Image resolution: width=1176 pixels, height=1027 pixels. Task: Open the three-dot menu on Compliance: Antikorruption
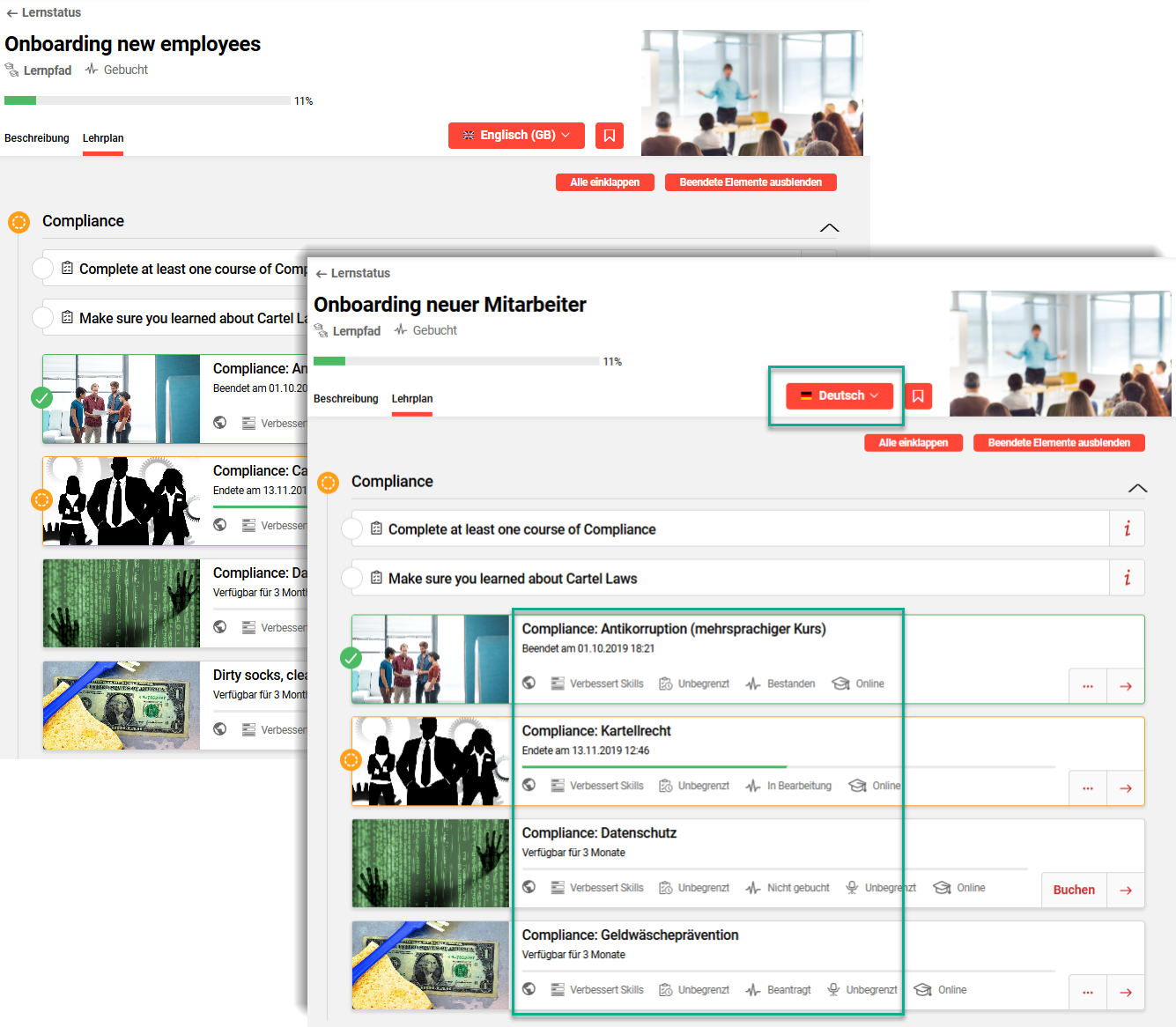coord(1088,685)
